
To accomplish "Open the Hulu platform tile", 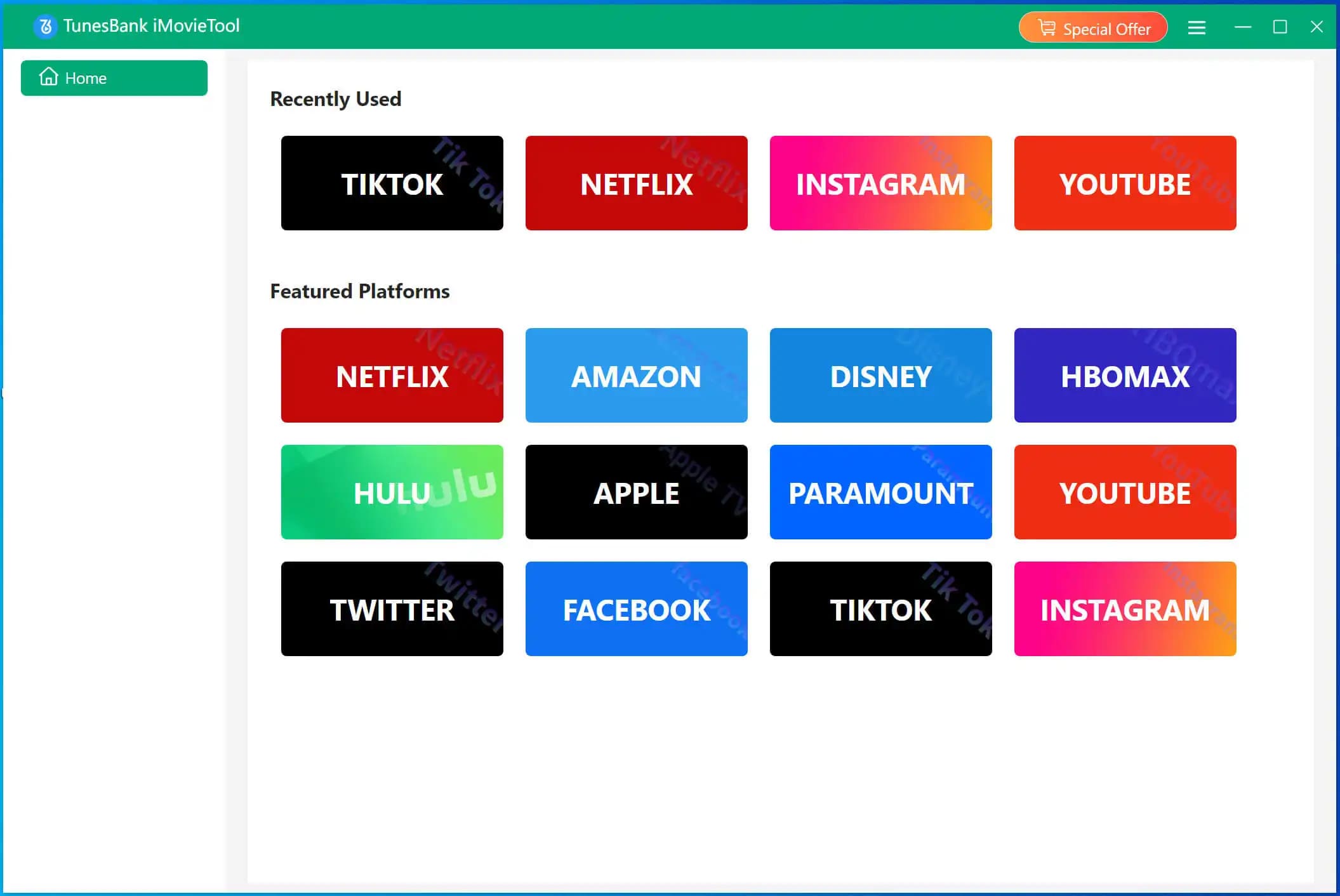I will pyautogui.click(x=392, y=492).
